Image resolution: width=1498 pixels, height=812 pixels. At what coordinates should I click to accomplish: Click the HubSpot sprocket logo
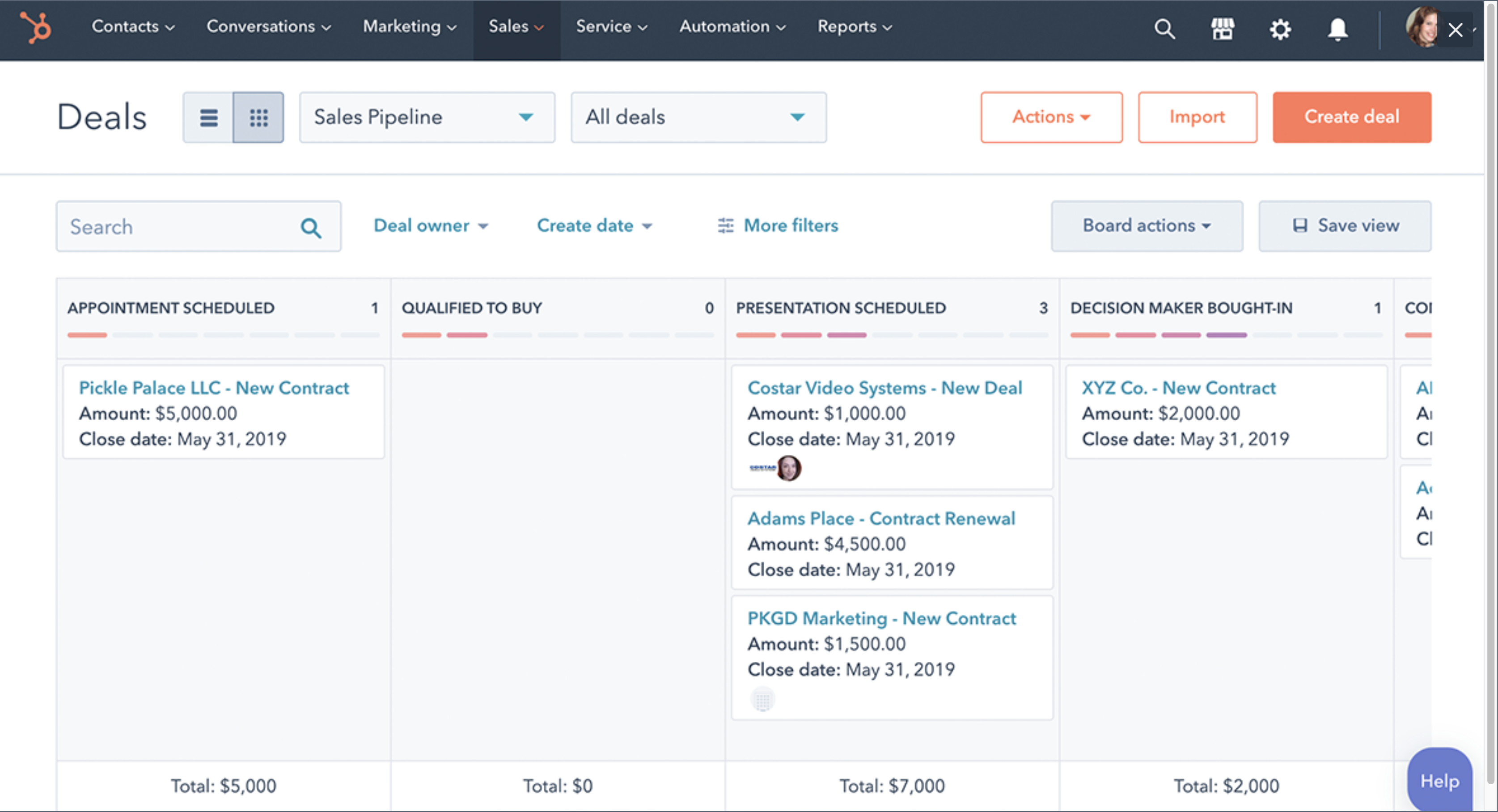[x=36, y=27]
